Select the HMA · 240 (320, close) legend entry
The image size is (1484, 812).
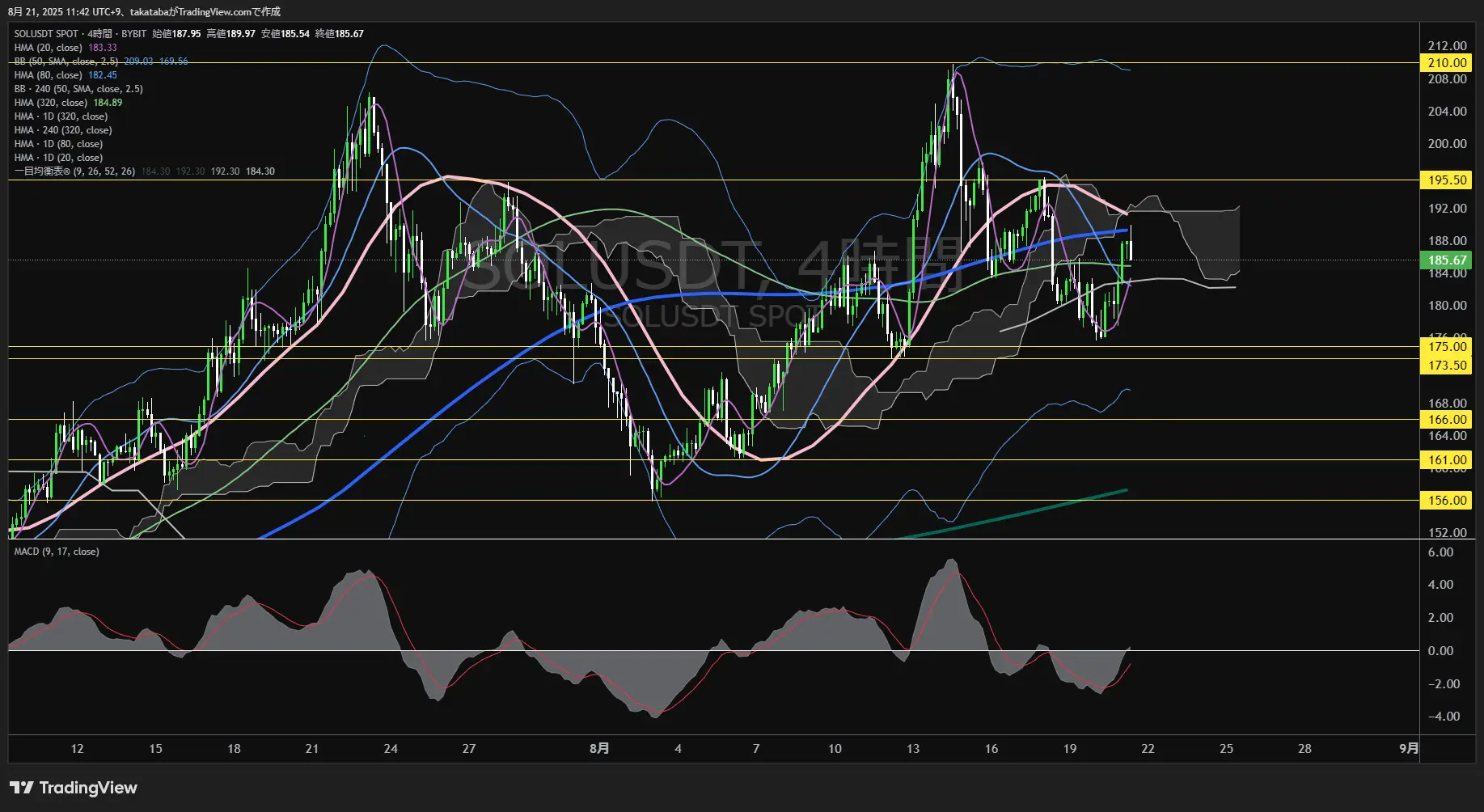click(63, 130)
